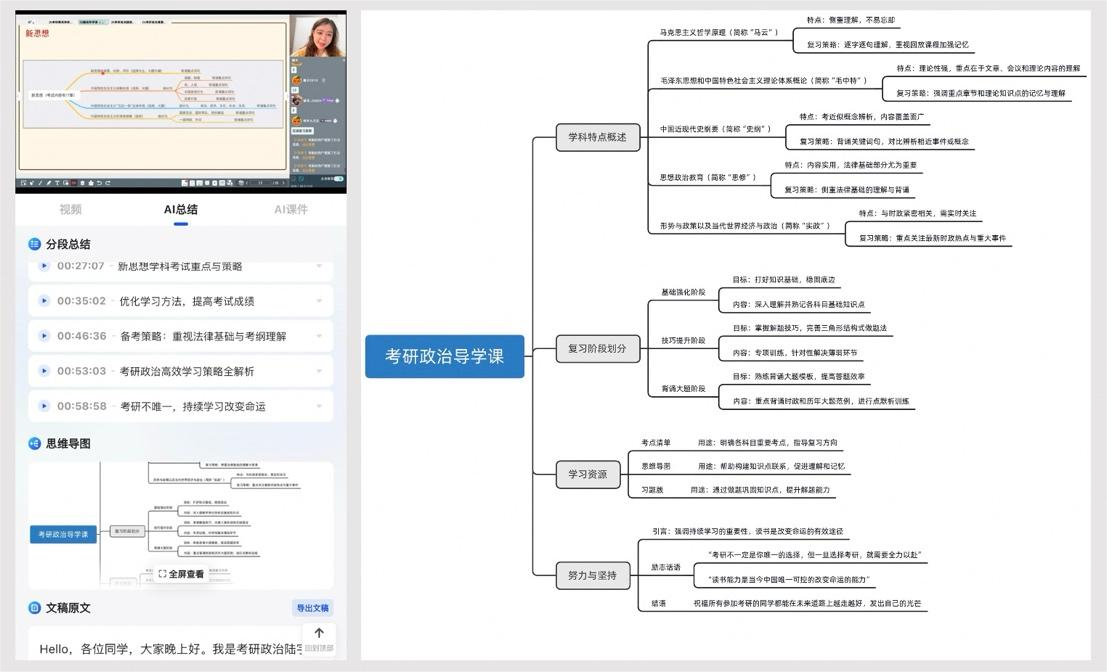This screenshot has height=672, width=1107.
Task: Play segment starting at 00:53:03
Action: point(43,371)
